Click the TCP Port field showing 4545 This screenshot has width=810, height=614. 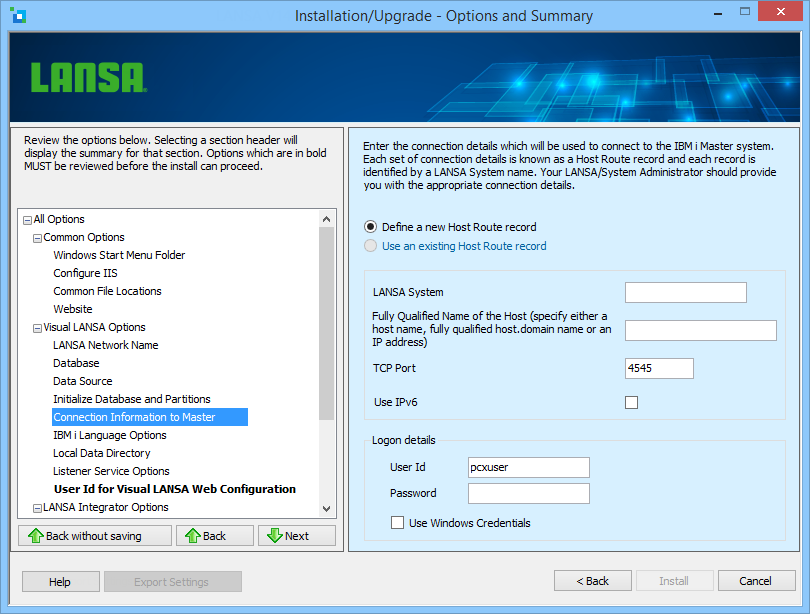pos(659,368)
